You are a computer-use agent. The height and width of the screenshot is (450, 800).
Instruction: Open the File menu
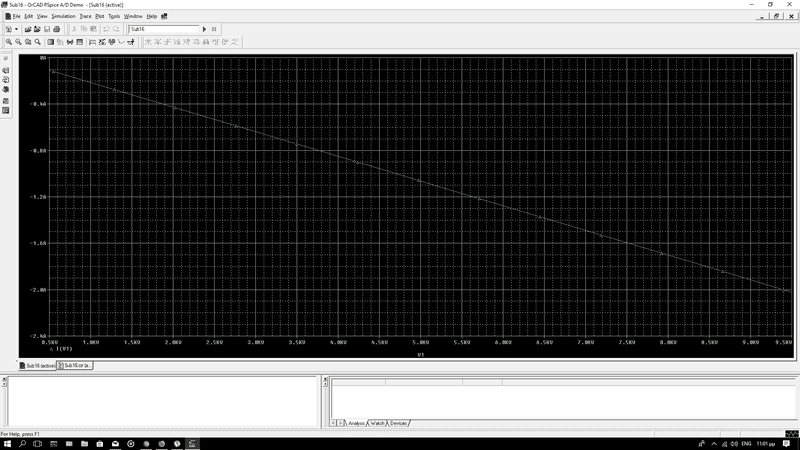[16, 16]
